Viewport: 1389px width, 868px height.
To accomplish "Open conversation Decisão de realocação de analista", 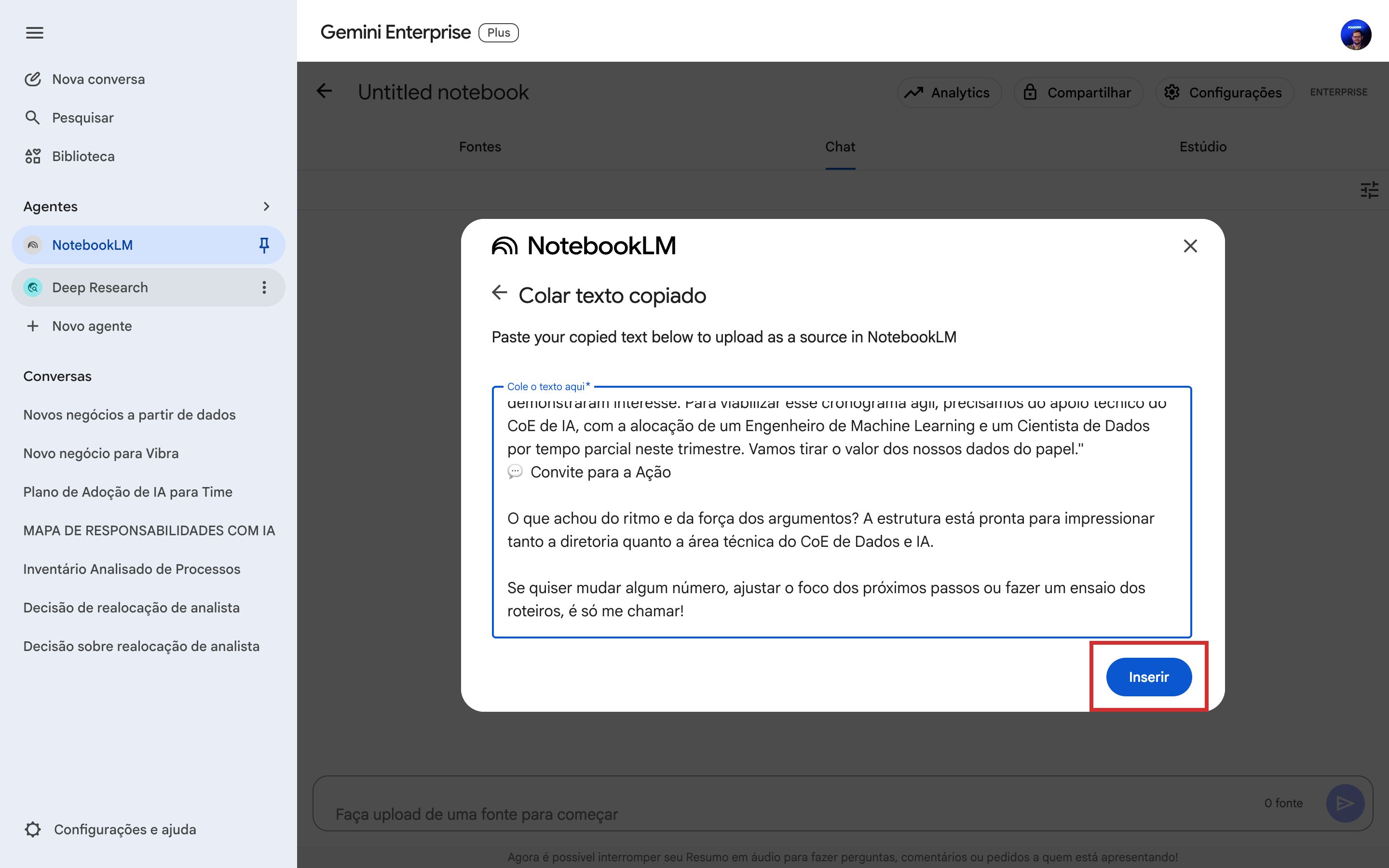I will 132,608.
